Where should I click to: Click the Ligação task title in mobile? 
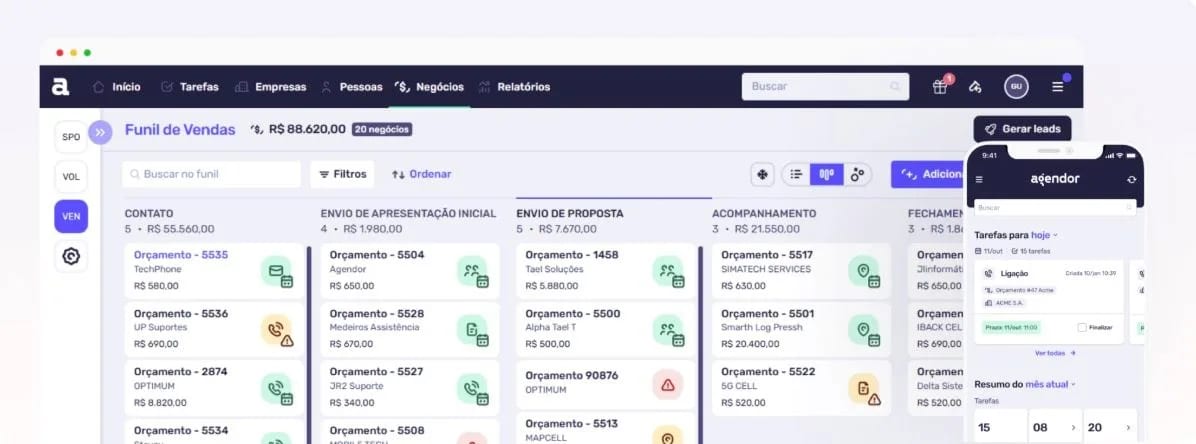click(1014, 273)
